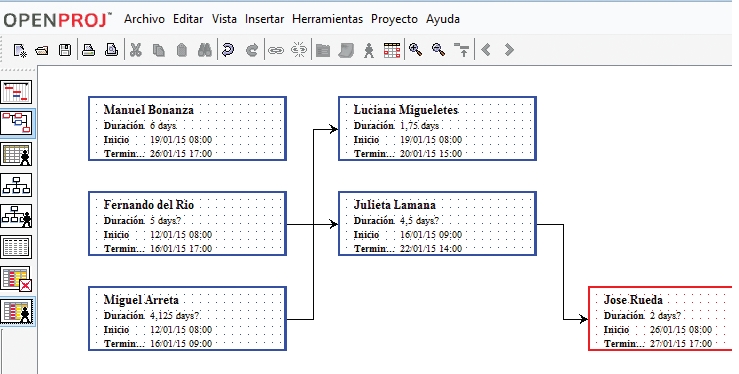
Task: Click the left arrow navigation icon
Action: (486, 49)
